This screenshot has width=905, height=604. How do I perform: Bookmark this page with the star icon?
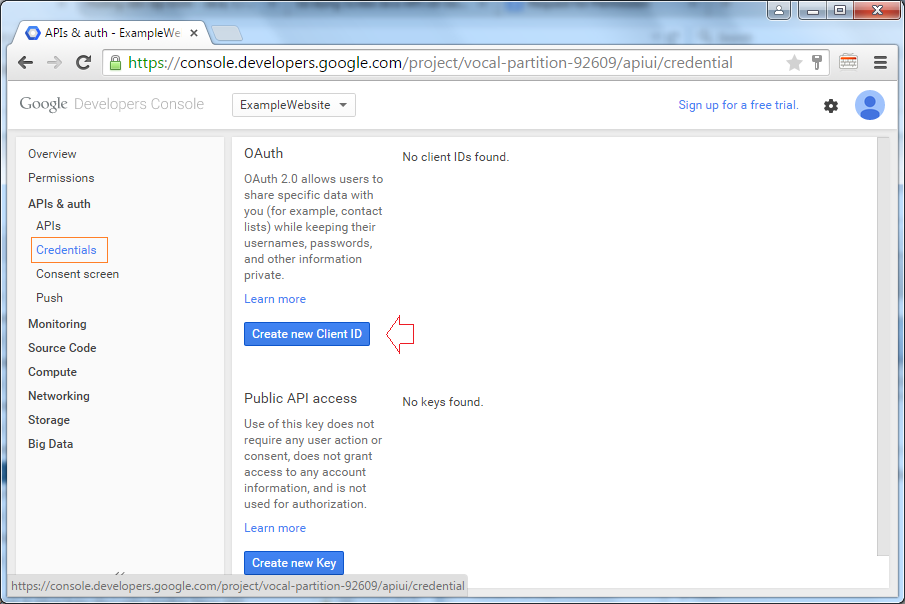point(794,62)
